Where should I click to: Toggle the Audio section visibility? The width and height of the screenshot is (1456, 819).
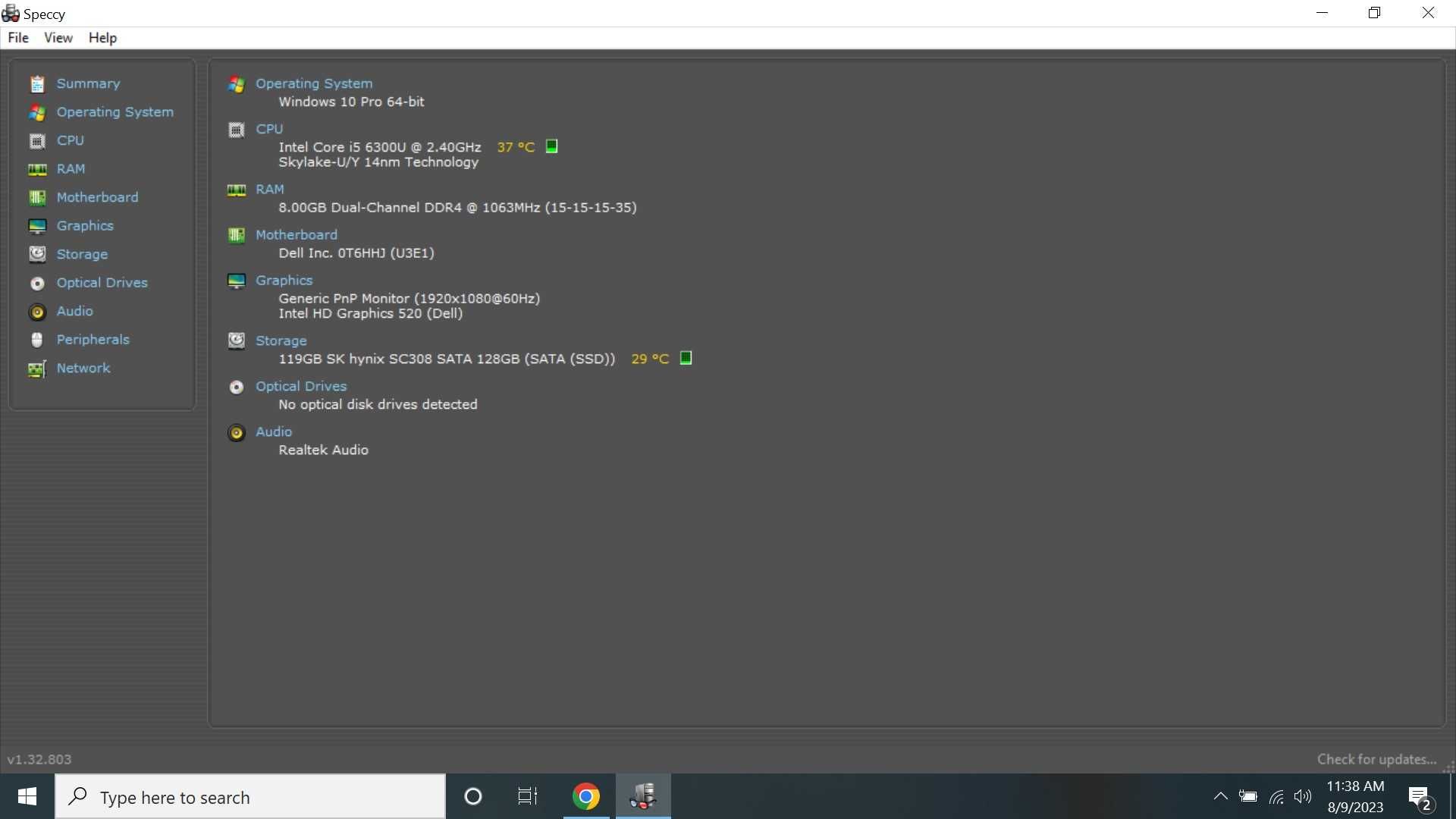[x=272, y=431]
